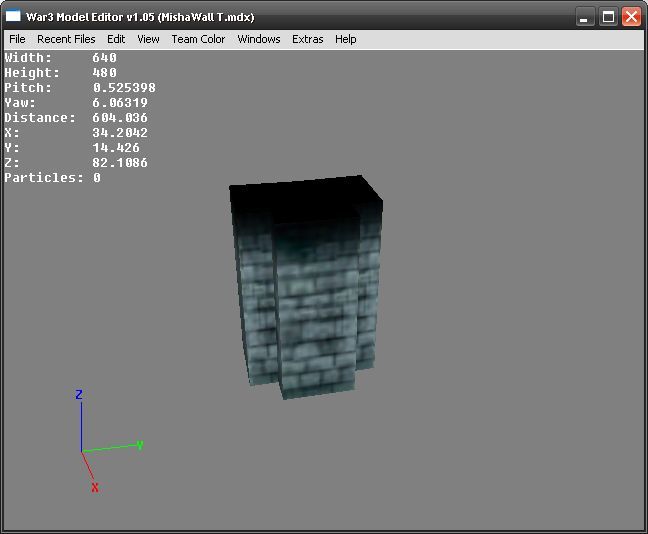
Task: Click the red X axis label
Action: (x=95, y=487)
